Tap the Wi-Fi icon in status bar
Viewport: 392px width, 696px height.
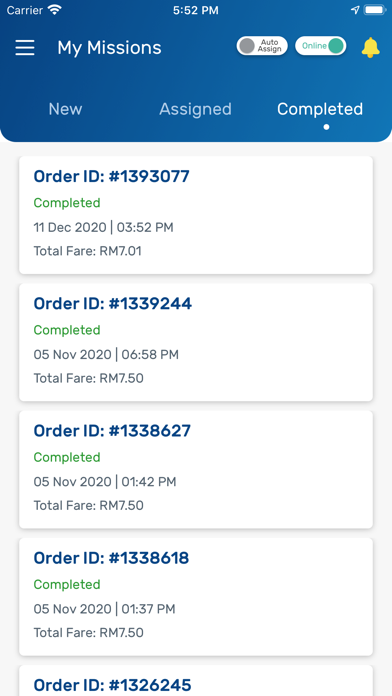point(55,10)
